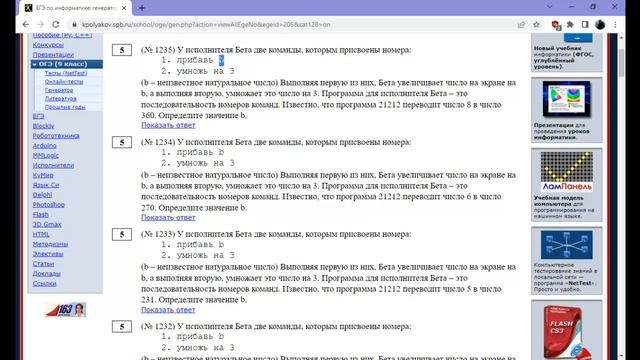Open Тесты (NetTest) submenu item
640x360 pixels.
pyautogui.click(x=66, y=73)
